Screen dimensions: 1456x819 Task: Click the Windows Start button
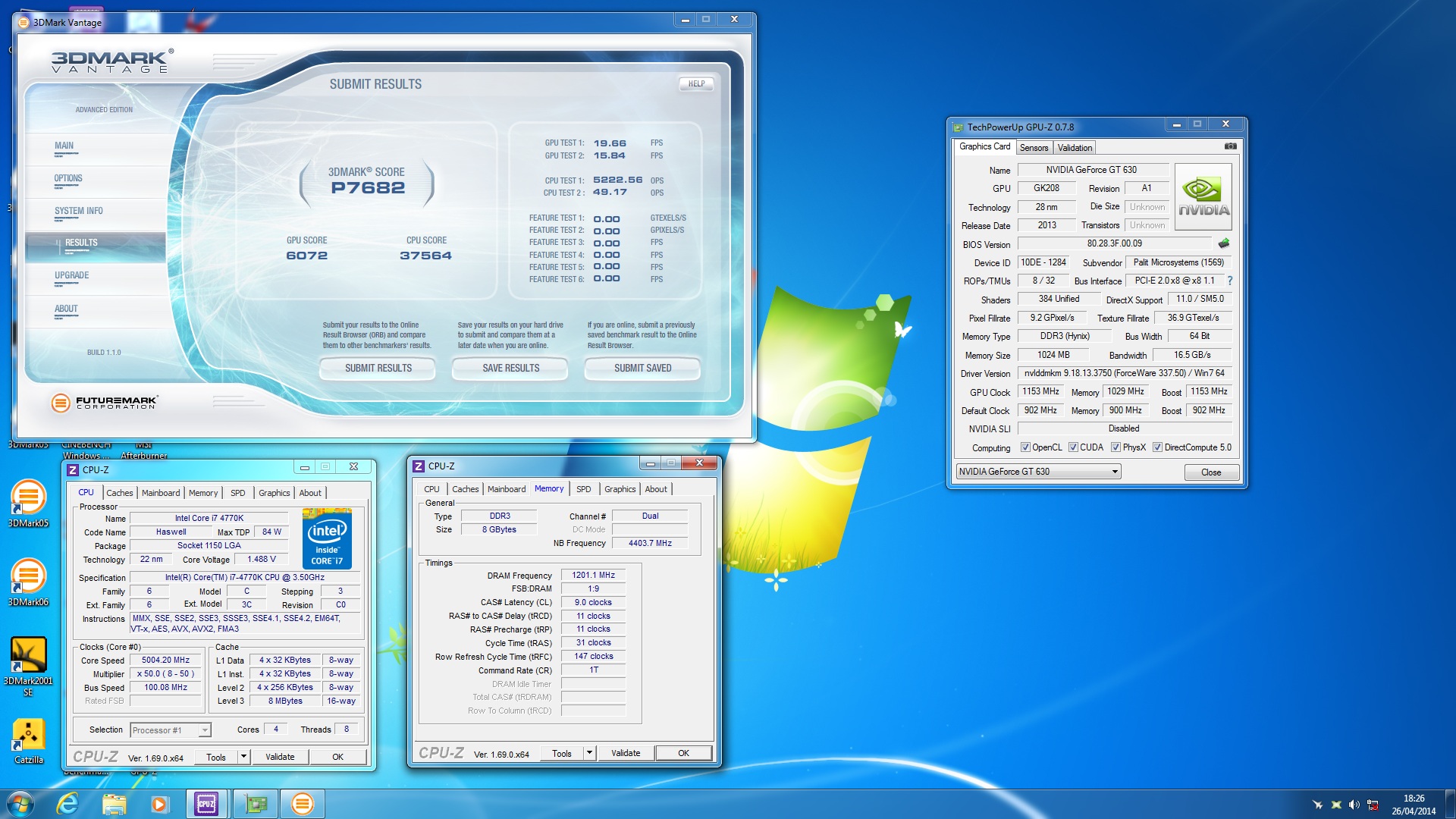pyautogui.click(x=20, y=804)
